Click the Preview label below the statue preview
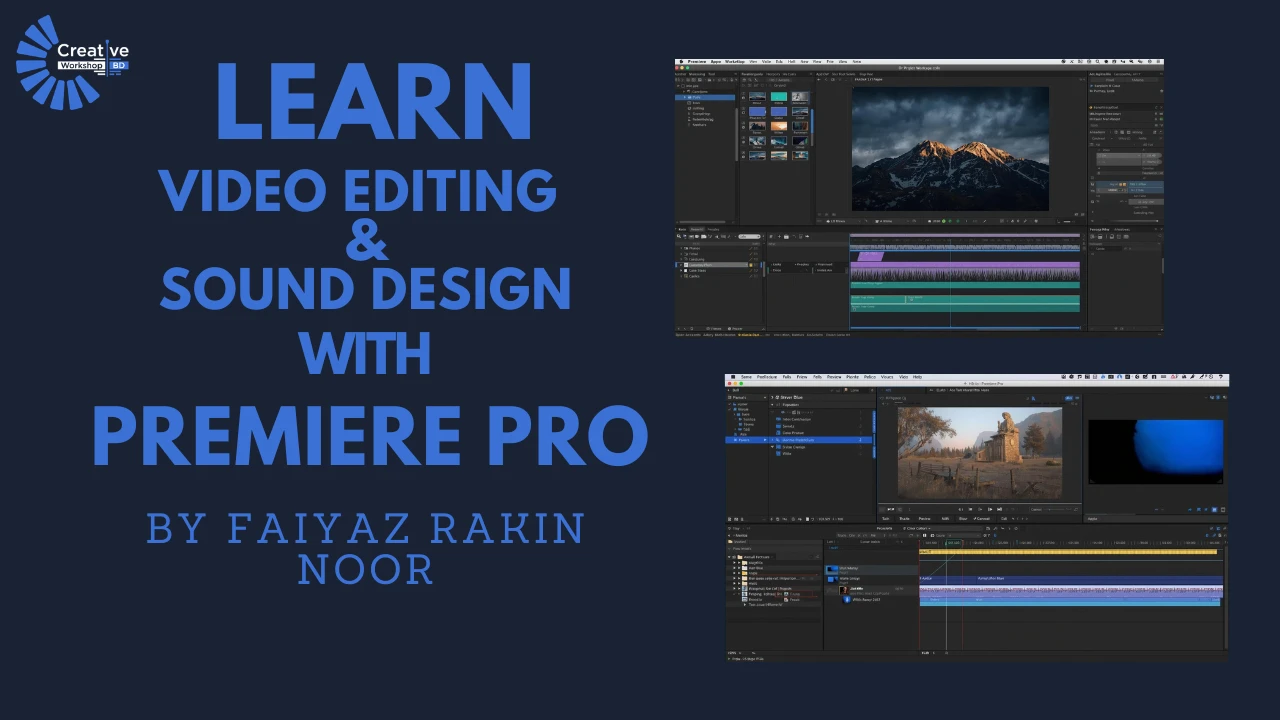 point(925,518)
